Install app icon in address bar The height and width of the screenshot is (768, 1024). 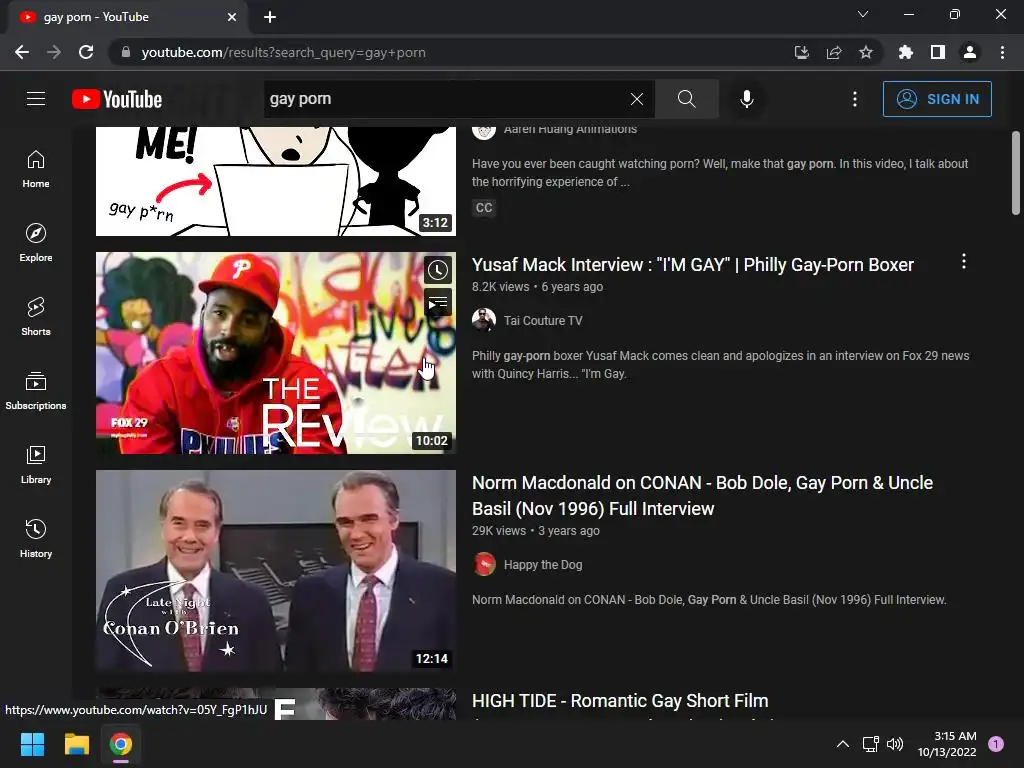[801, 52]
